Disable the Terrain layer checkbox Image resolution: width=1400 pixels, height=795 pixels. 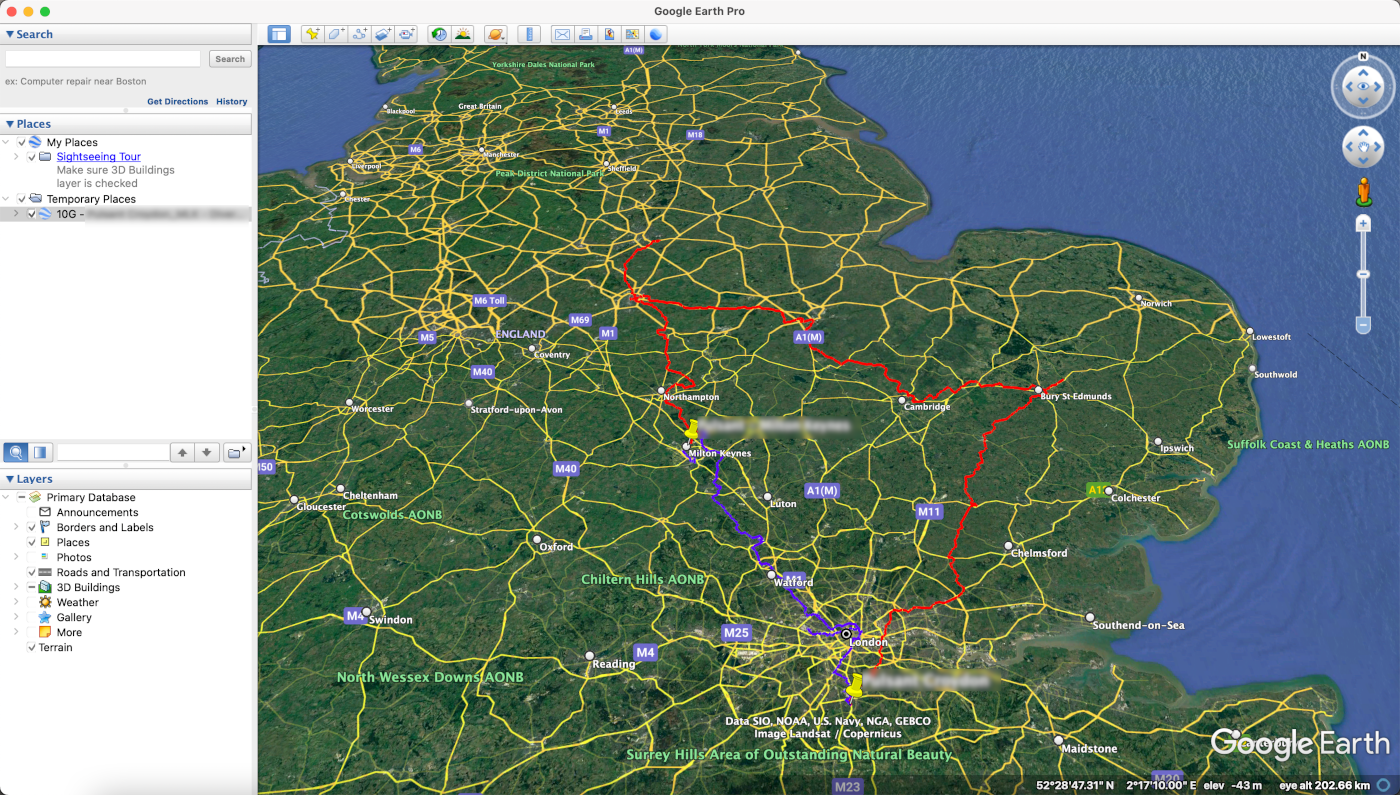coord(32,647)
